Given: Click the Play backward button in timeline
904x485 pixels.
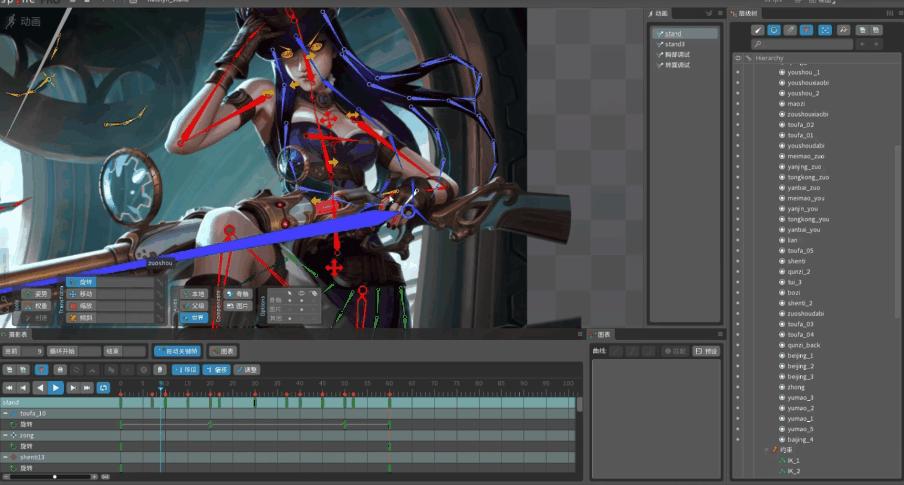Looking at the screenshot, I should coord(40,387).
